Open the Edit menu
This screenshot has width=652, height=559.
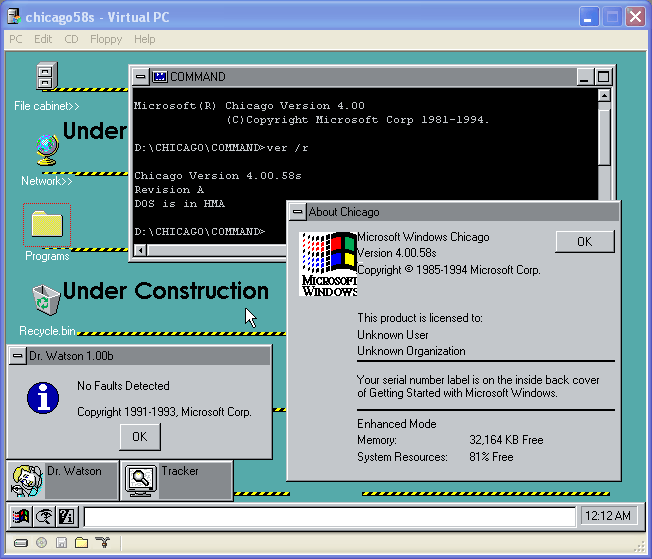[43, 40]
